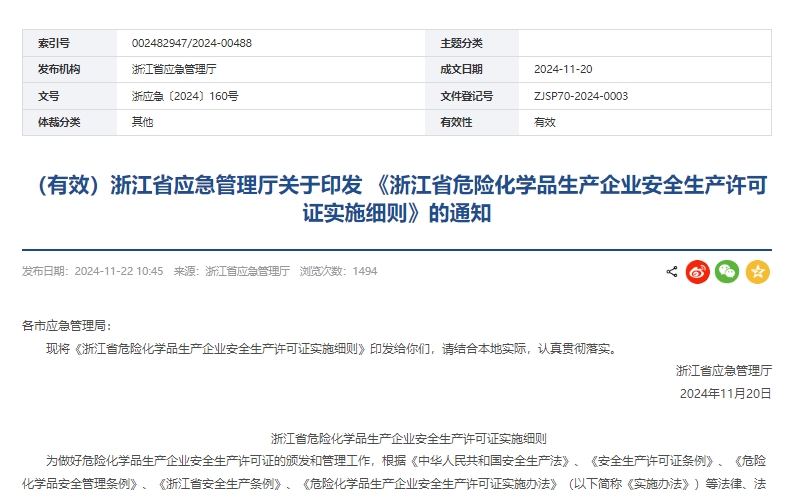Click the 体裁分类 value 其他
The image size is (800, 500).
click(x=143, y=122)
